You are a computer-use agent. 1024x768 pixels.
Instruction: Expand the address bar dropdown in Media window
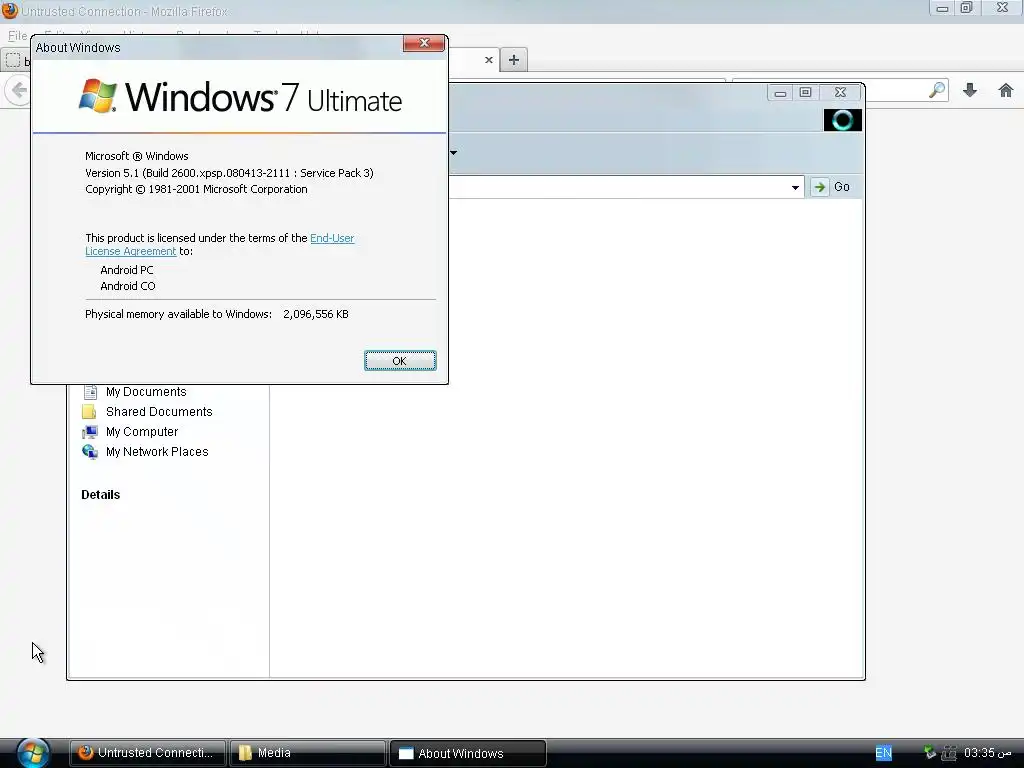pos(795,187)
